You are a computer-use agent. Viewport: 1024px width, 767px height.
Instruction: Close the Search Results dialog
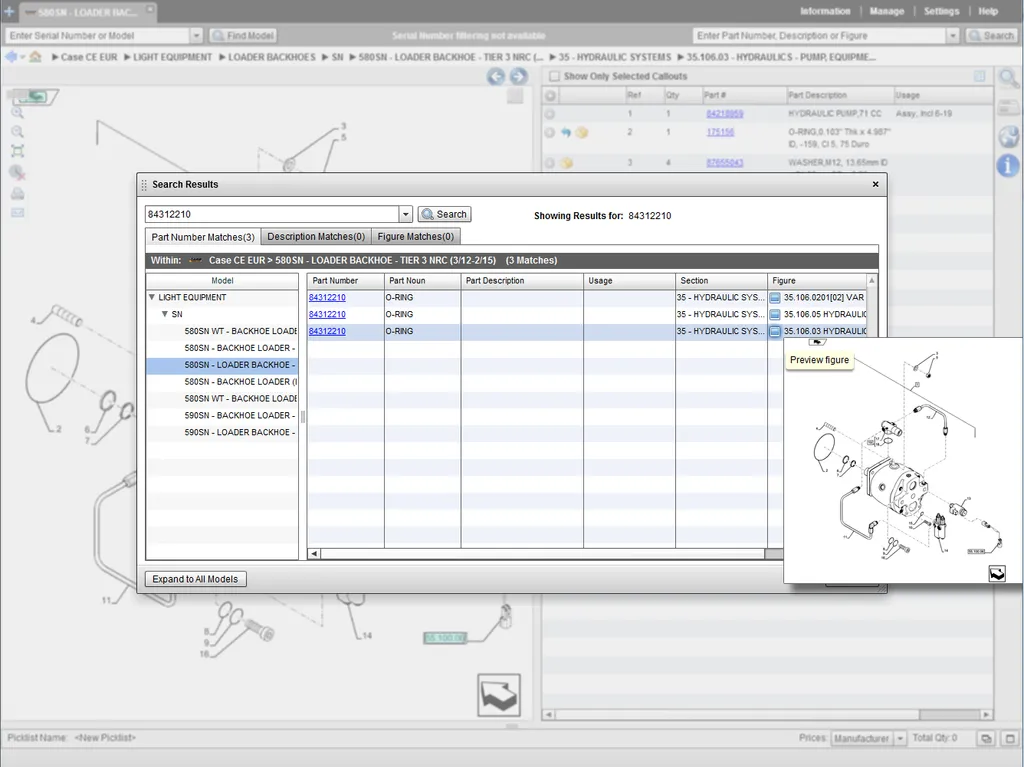pyautogui.click(x=876, y=184)
